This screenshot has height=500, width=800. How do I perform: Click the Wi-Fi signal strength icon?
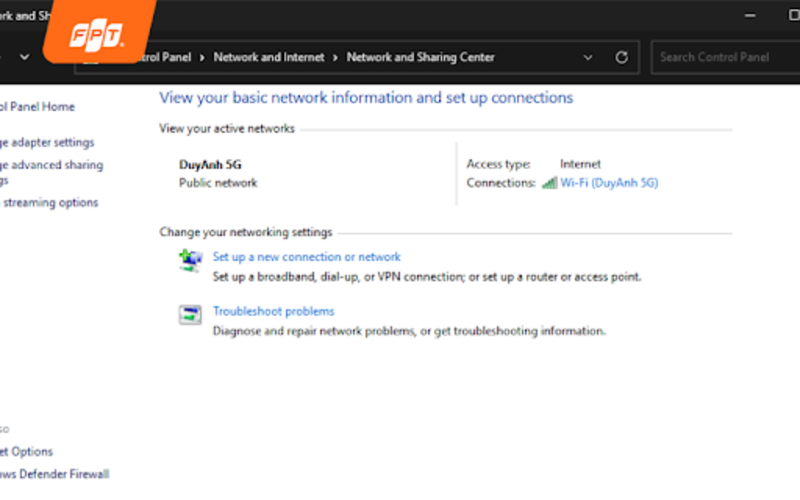click(549, 183)
